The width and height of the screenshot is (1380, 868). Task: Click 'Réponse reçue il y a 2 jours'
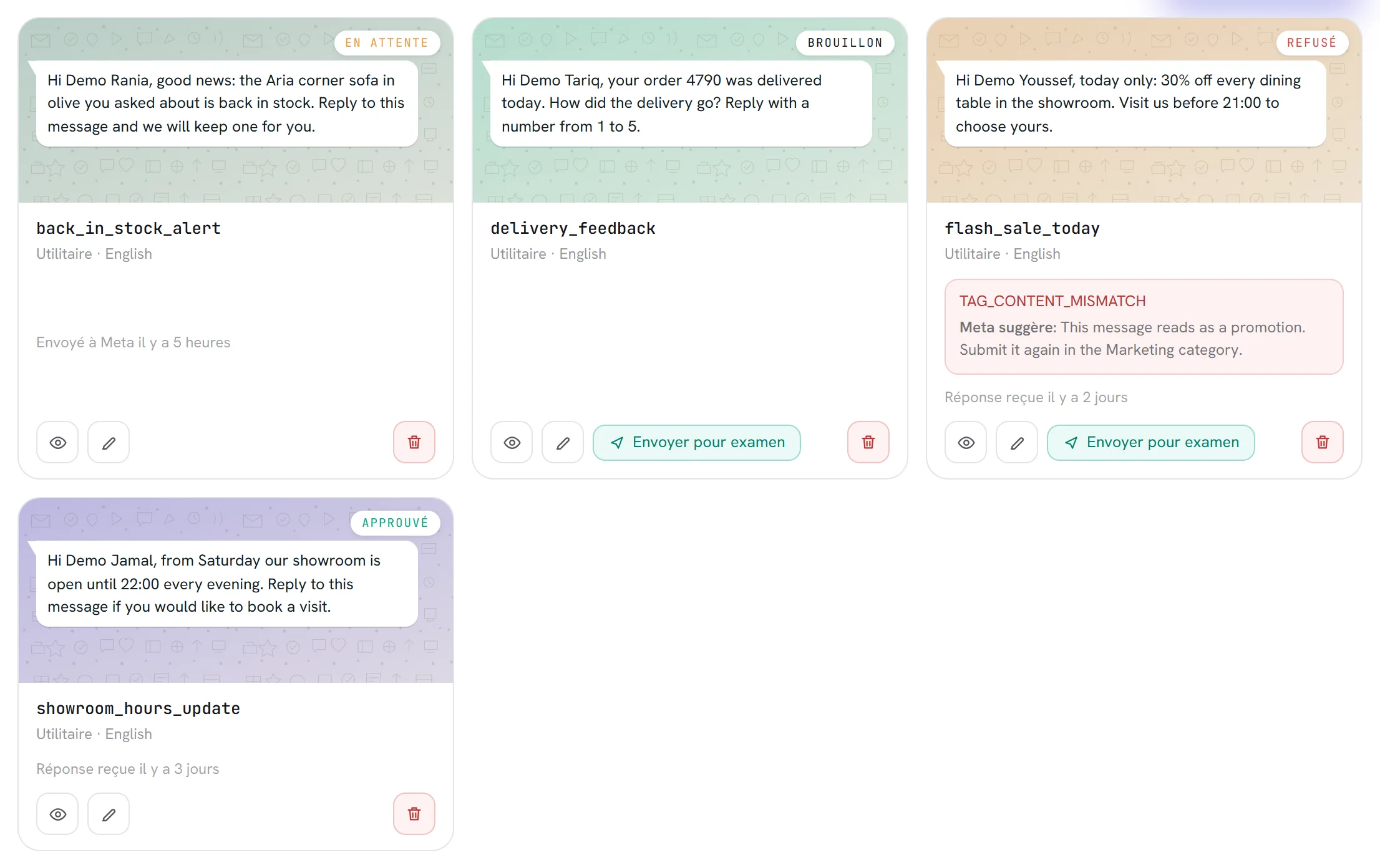(x=1036, y=397)
